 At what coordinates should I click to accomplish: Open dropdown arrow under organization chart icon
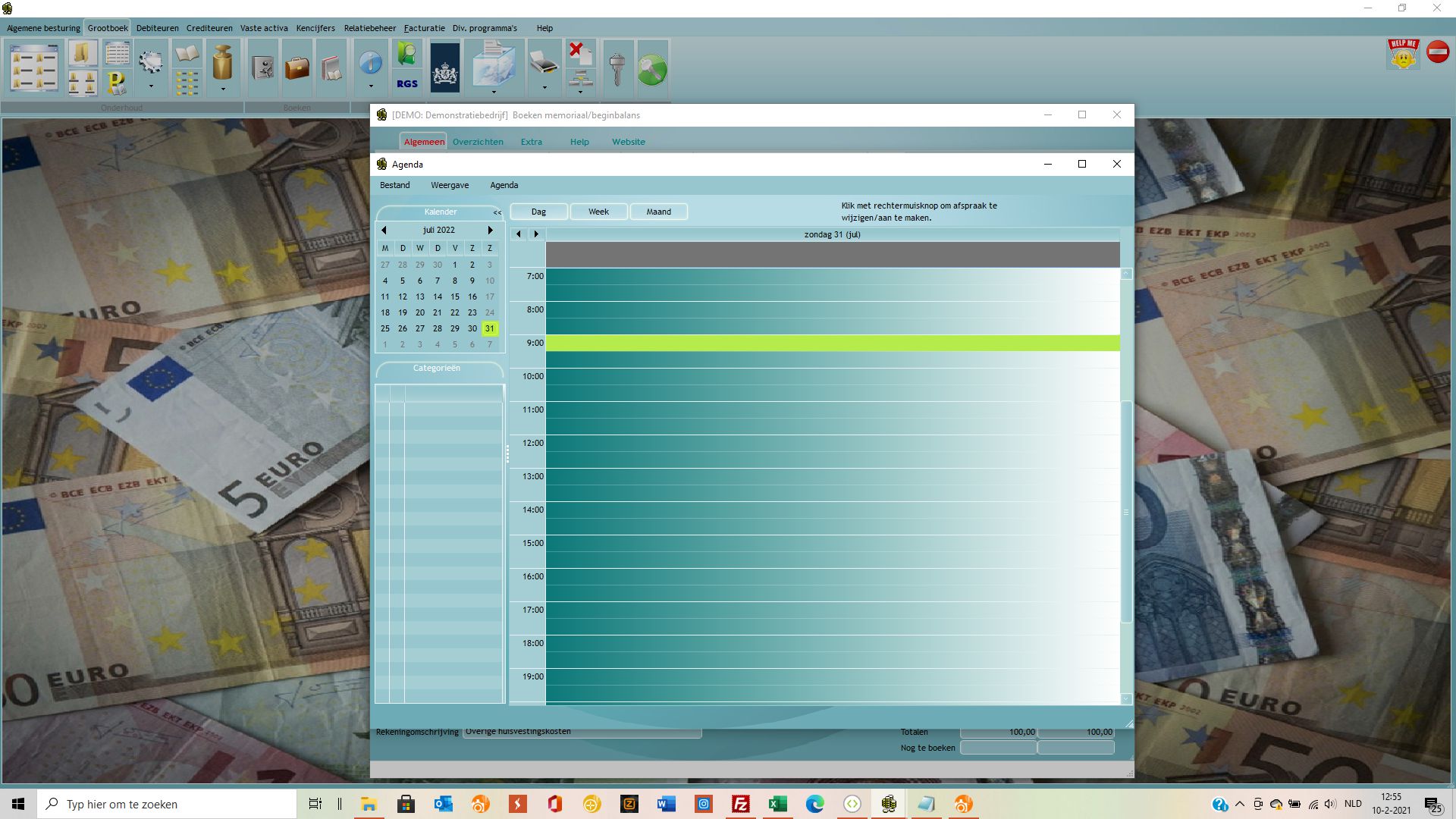(x=580, y=92)
